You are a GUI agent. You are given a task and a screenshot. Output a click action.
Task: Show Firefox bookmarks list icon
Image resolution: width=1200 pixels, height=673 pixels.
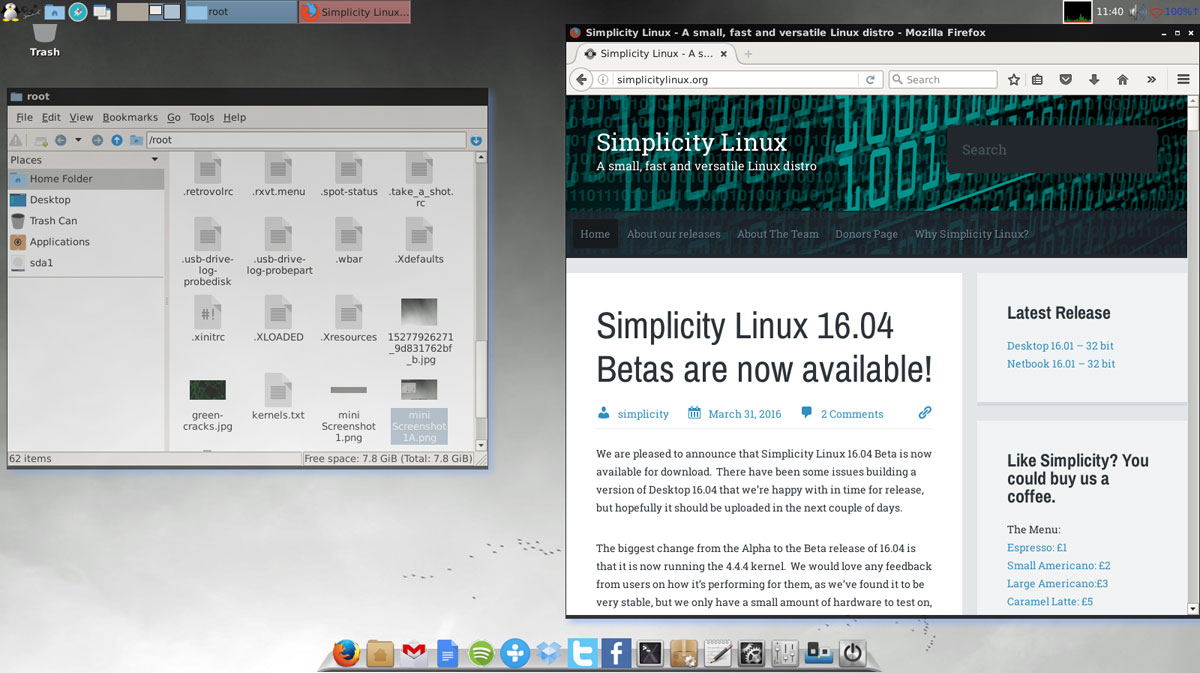tap(1038, 79)
